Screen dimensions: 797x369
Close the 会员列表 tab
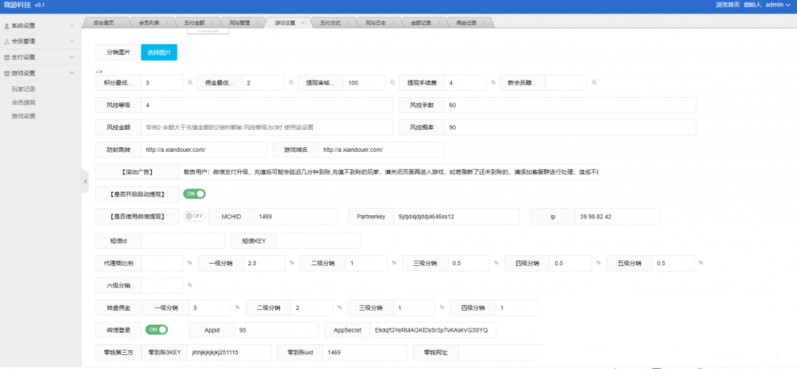click(167, 23)
